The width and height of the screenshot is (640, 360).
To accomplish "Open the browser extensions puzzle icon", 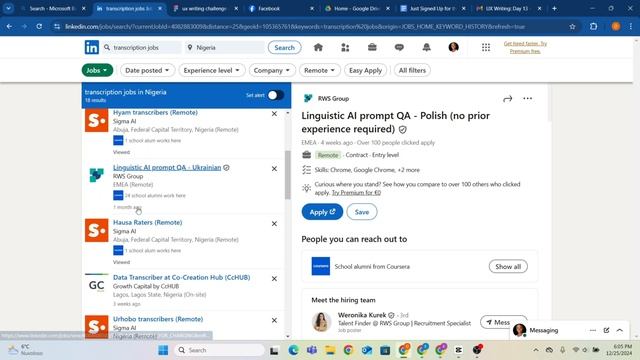I will (593, 27).
